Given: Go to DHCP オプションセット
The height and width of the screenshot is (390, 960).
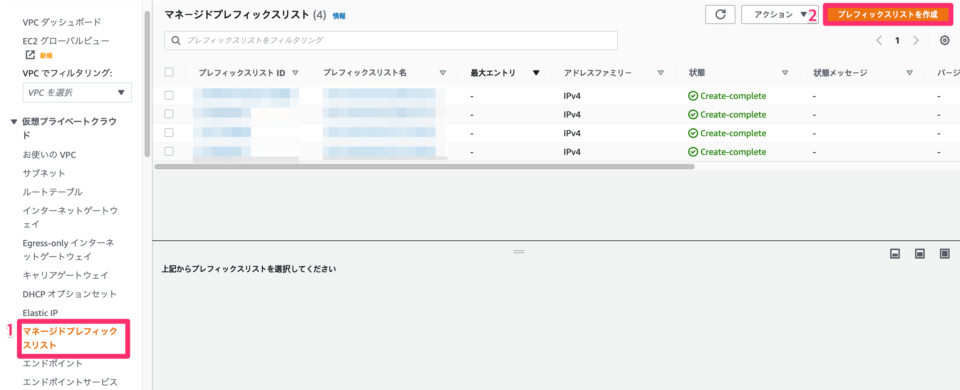Looking at the screenshot, I should tap(70, 294).
